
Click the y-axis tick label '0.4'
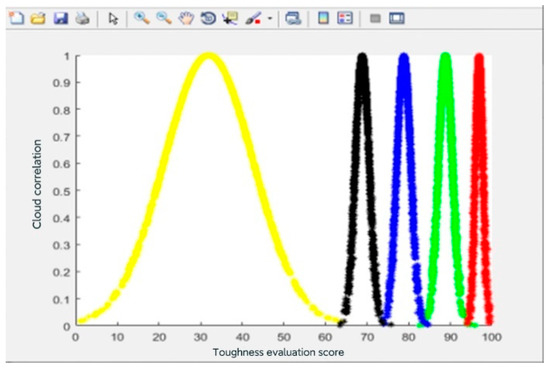tap(61, 218)
